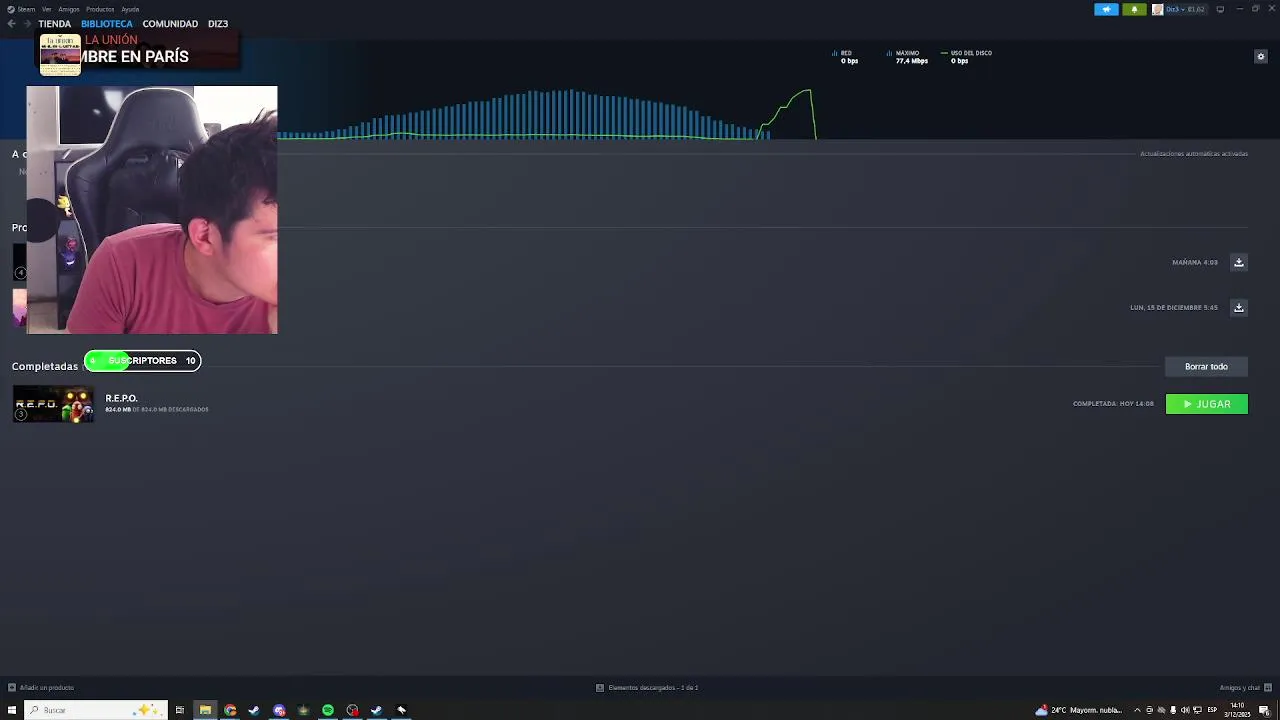Screen dimensions: 1280x720
Task: Enter Big Picture mode via monitor icon
Action: click(x=1220, y=9)
